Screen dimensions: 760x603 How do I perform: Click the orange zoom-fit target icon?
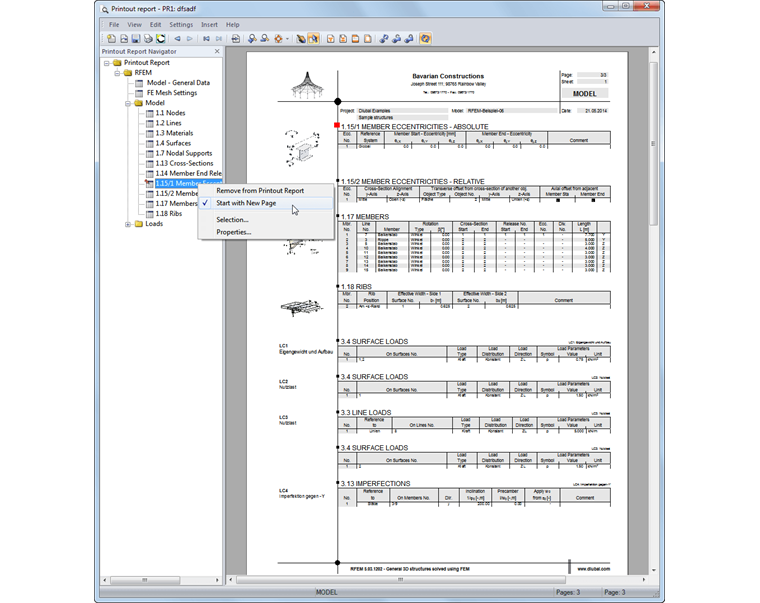click(278, 39)
